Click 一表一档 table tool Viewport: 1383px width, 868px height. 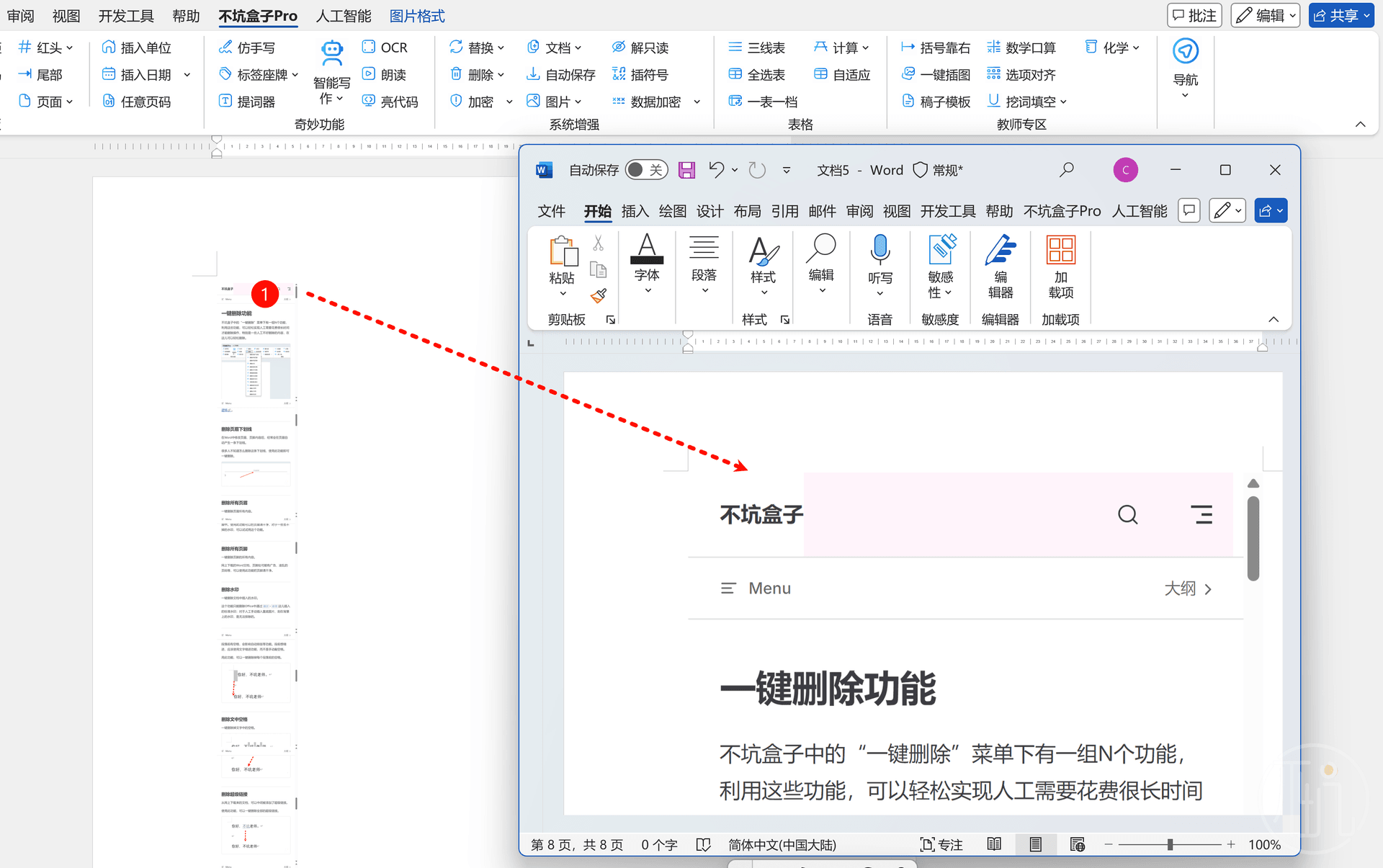click(763, 102)
